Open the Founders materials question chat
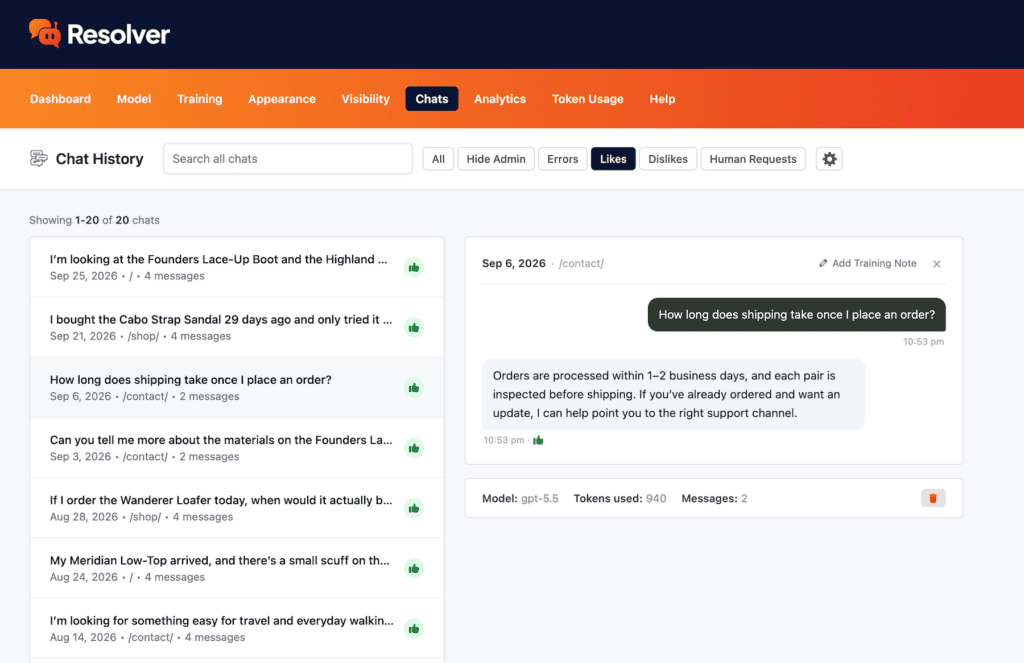 pyautogui.click(x=236, y=448)
